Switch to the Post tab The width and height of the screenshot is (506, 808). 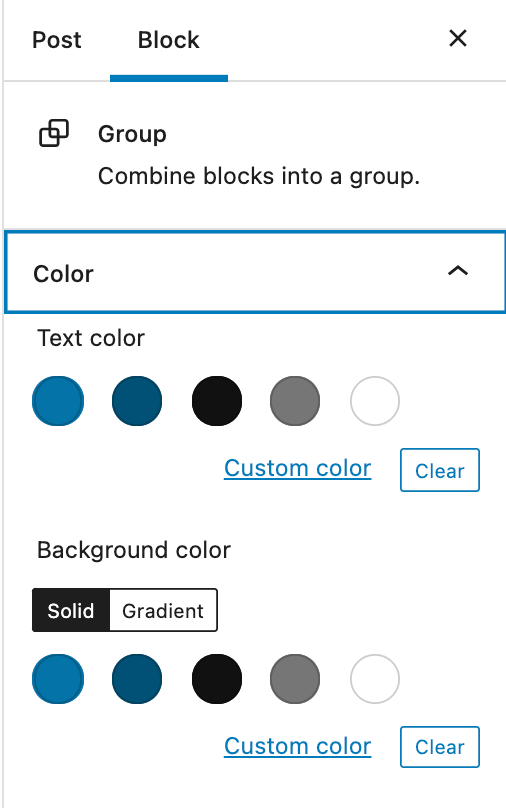pos(57,40)
